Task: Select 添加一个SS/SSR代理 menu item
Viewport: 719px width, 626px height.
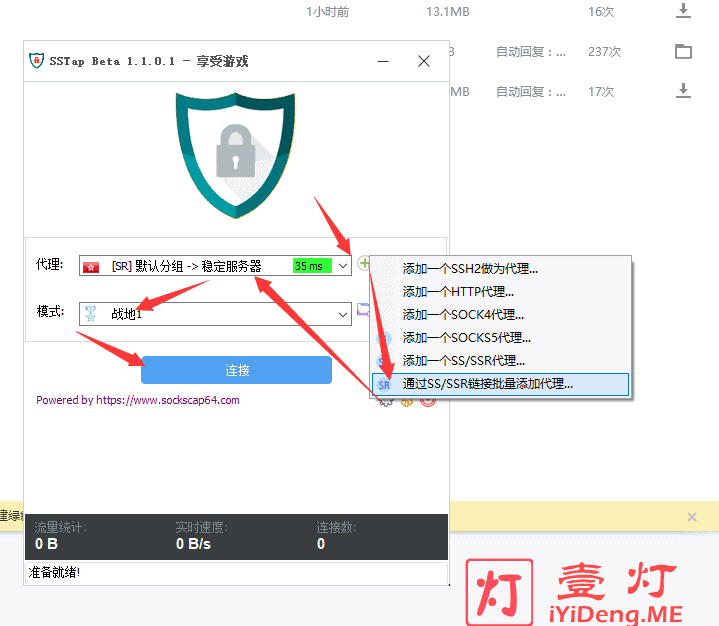Action: tap(500, 361)
